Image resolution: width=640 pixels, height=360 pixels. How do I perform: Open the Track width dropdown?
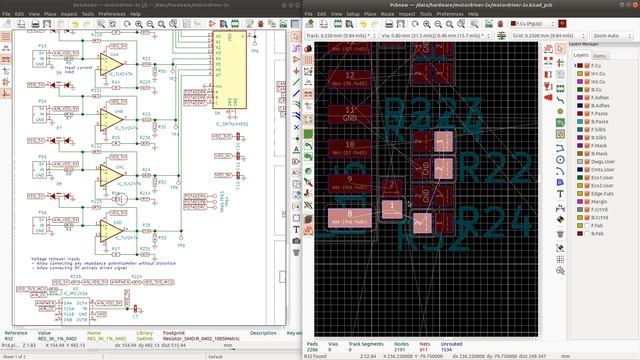pos(340,36)
